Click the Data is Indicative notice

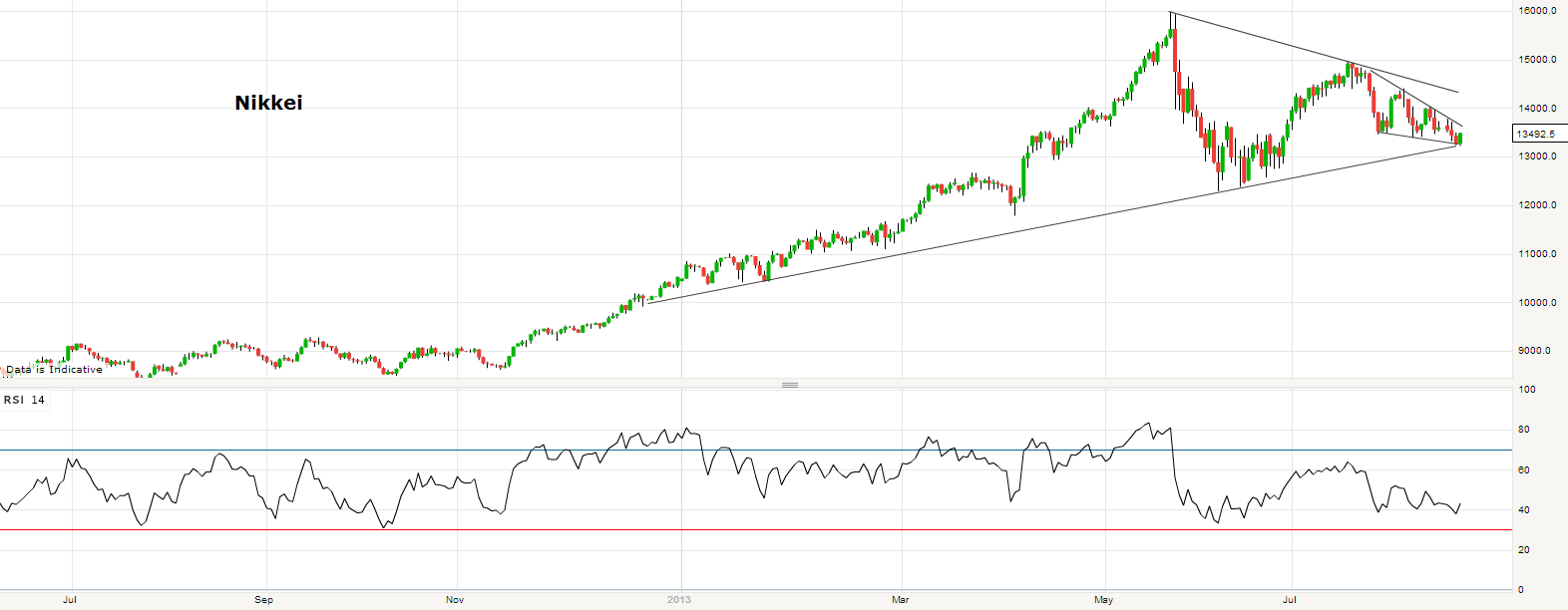pyautogui.click(x=54, y=370)
